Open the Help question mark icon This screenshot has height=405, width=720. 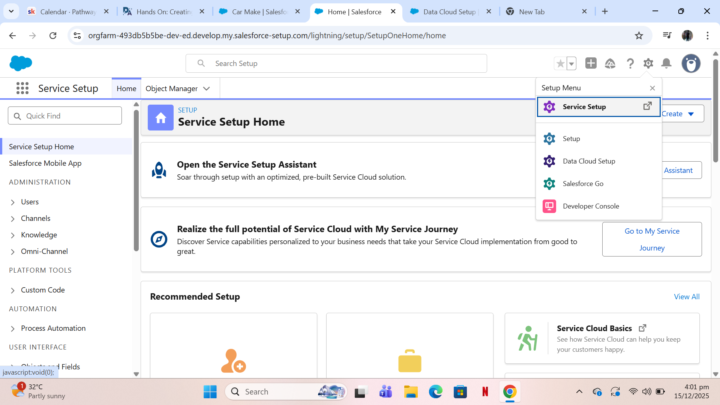click(630, 63)
